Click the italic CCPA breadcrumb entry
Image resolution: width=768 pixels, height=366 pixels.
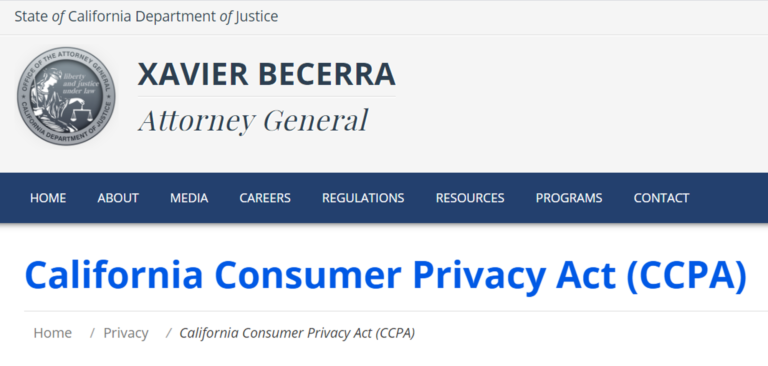297,333
